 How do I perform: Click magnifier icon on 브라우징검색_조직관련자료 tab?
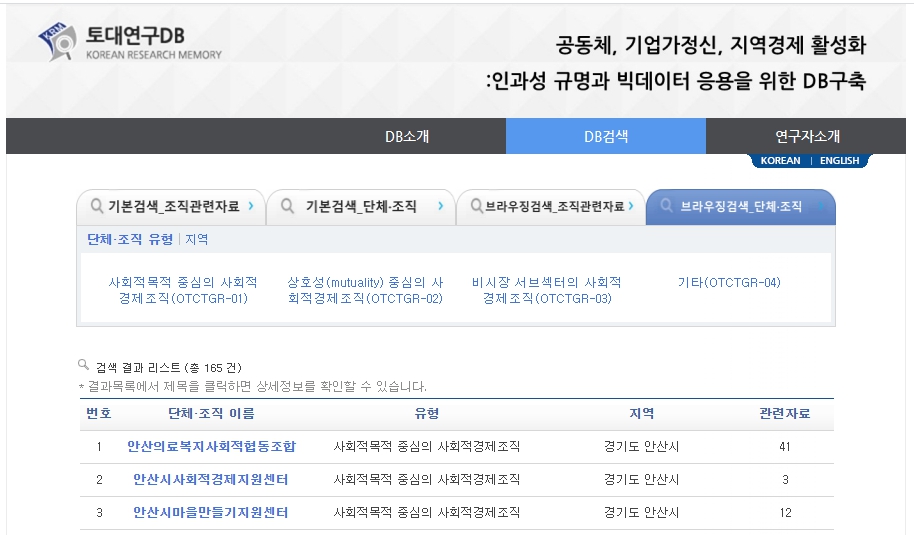click(x=474, y=207)
